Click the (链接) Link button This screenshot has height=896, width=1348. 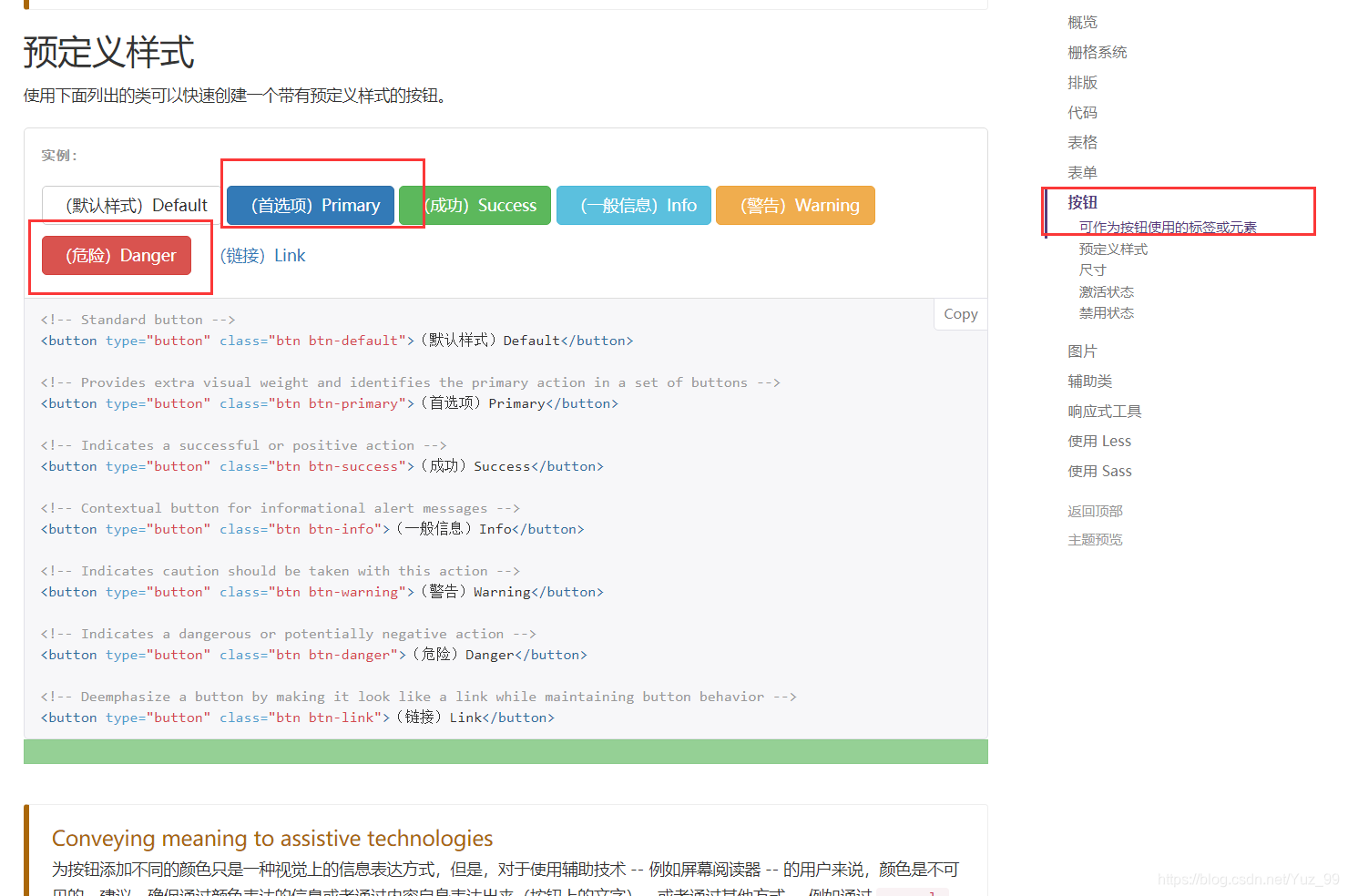(262, 256)
